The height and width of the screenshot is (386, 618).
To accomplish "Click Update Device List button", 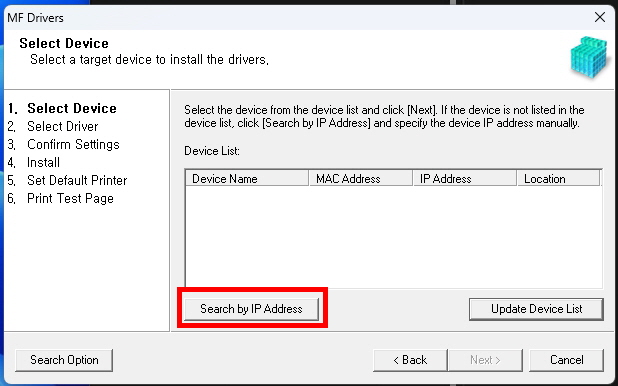I will 536,309.
